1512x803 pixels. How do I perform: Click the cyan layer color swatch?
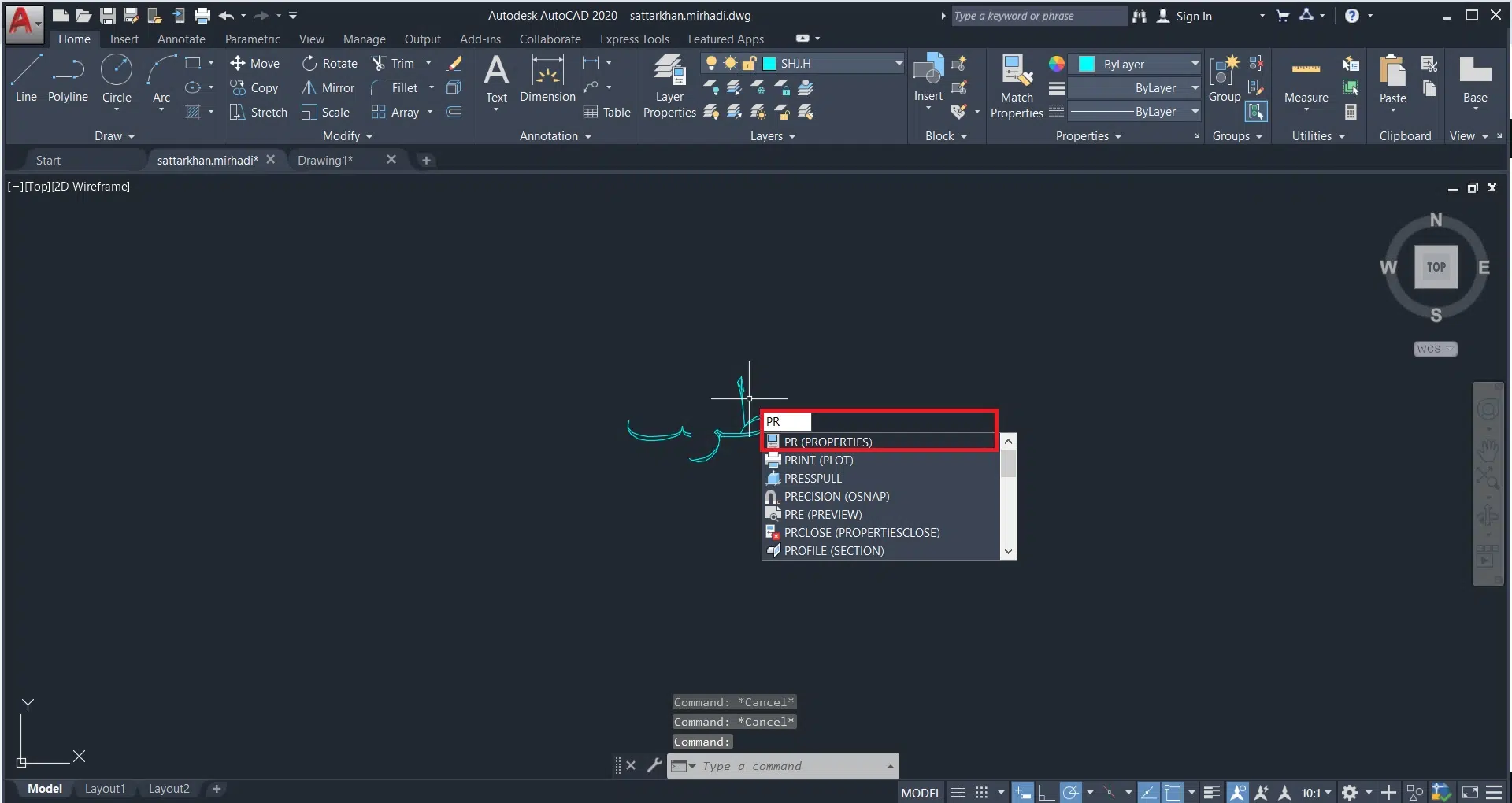(769, 64)
